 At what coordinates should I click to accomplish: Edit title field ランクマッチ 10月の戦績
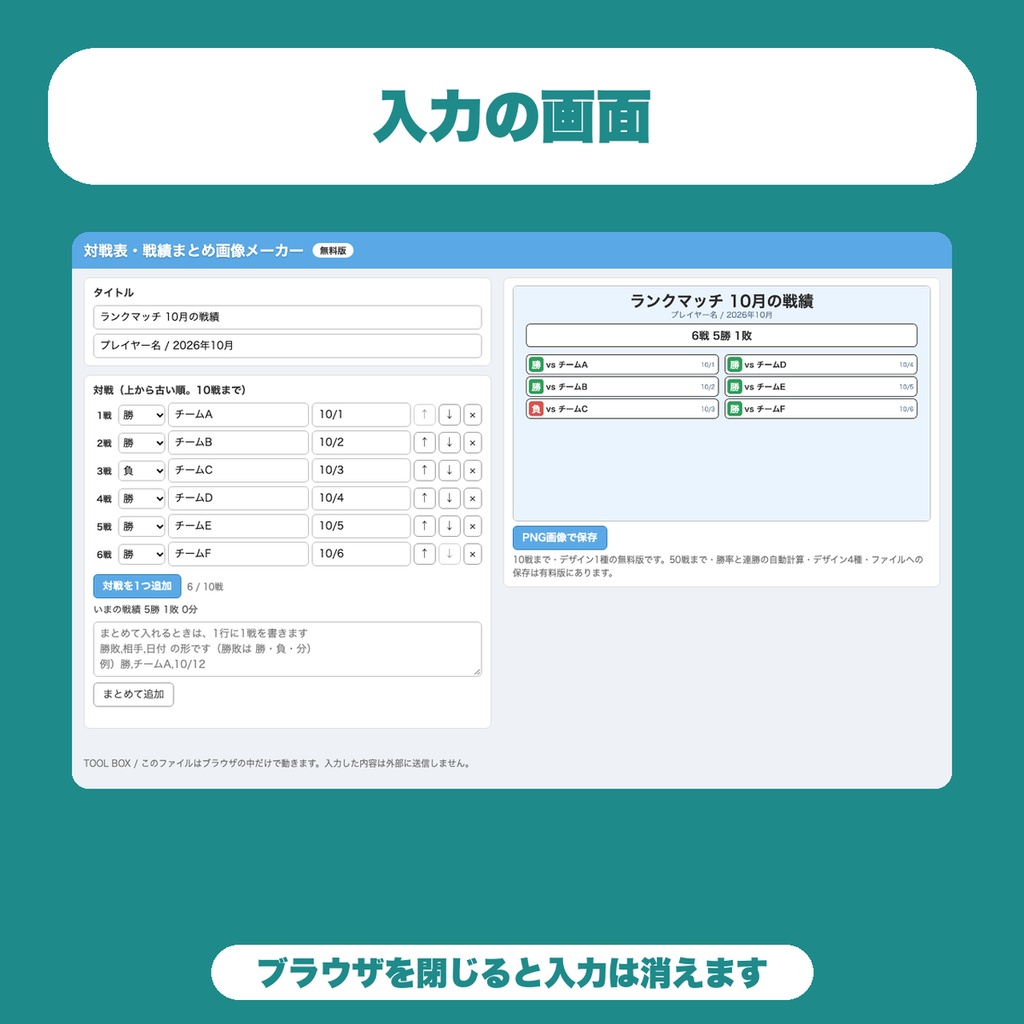[287, 317]
